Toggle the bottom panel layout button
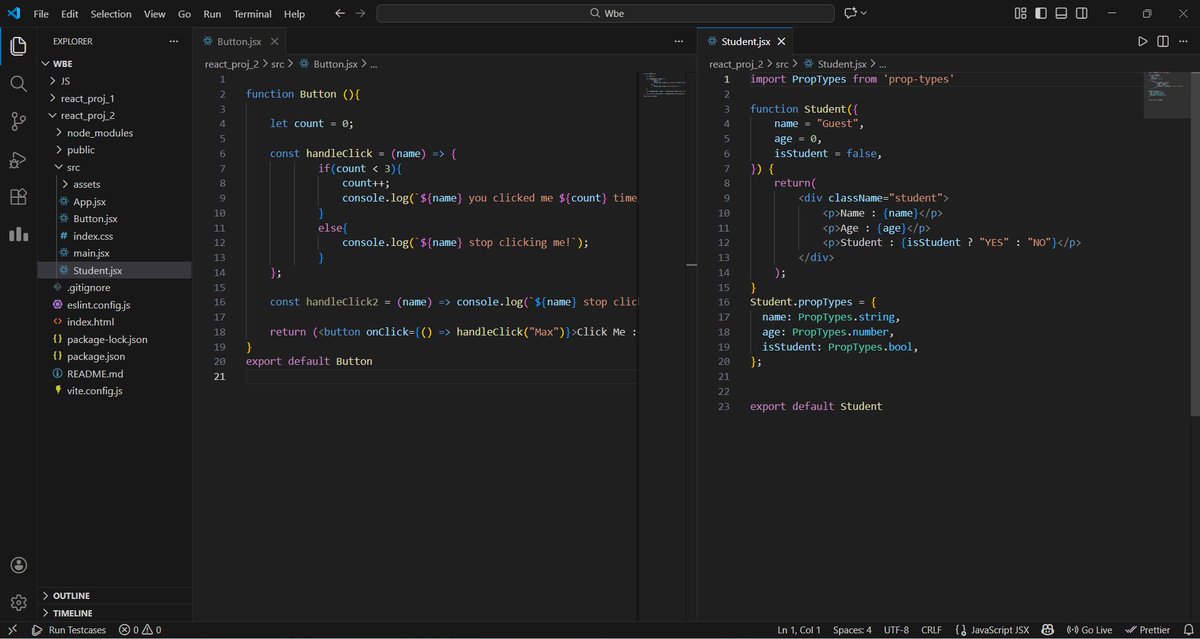Viewport: 1200px width, 639px height. click(1063, 14)
